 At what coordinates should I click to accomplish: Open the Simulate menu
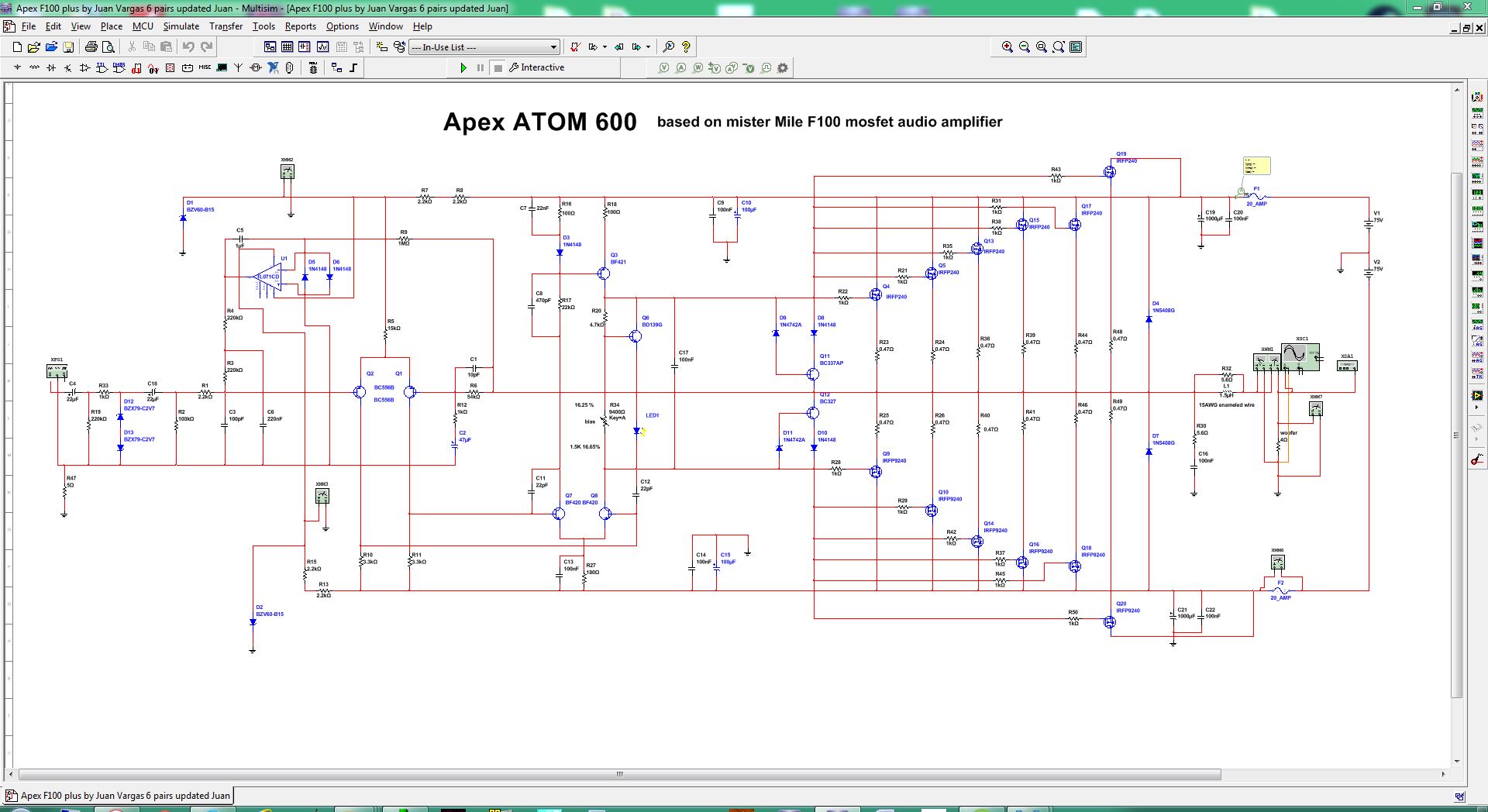pyautogui.click(x=181, y=26)
